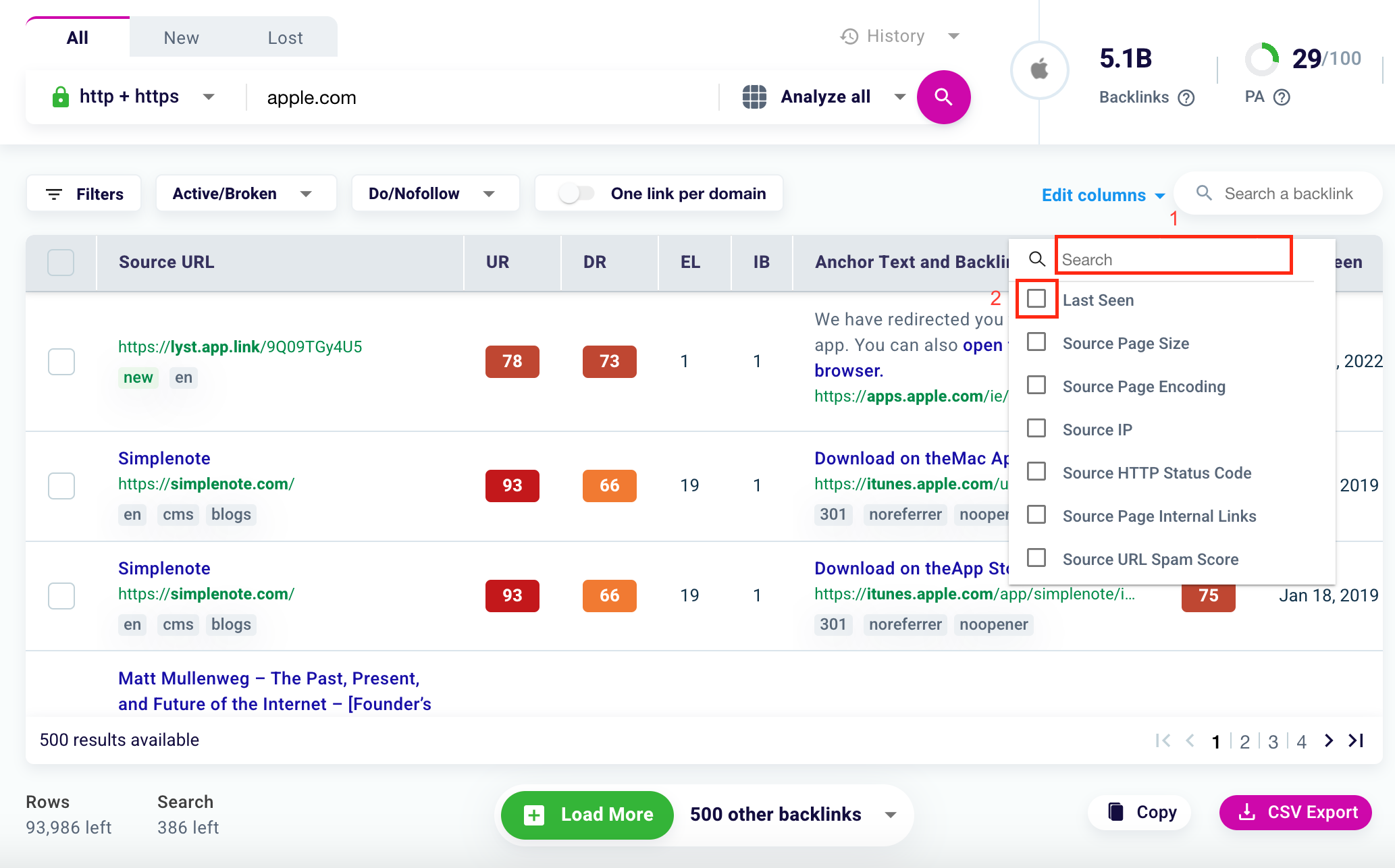Check the Last Seen column checkbox
Screen dimensions: 1395x868
point(1036,299)
